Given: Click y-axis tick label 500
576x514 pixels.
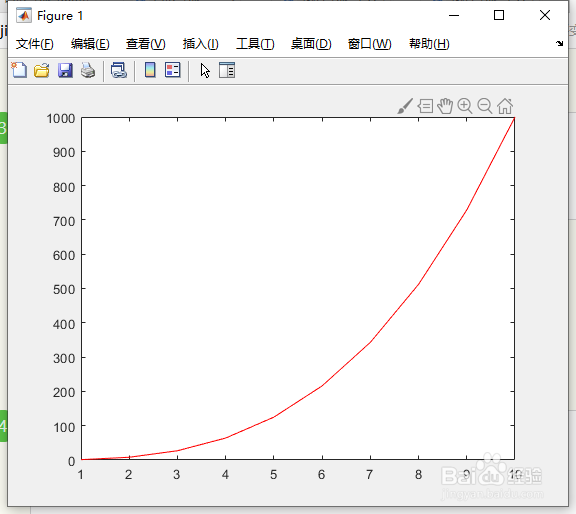Looking at the screenshot, I should pyautogui.click(x=64, y=290).
